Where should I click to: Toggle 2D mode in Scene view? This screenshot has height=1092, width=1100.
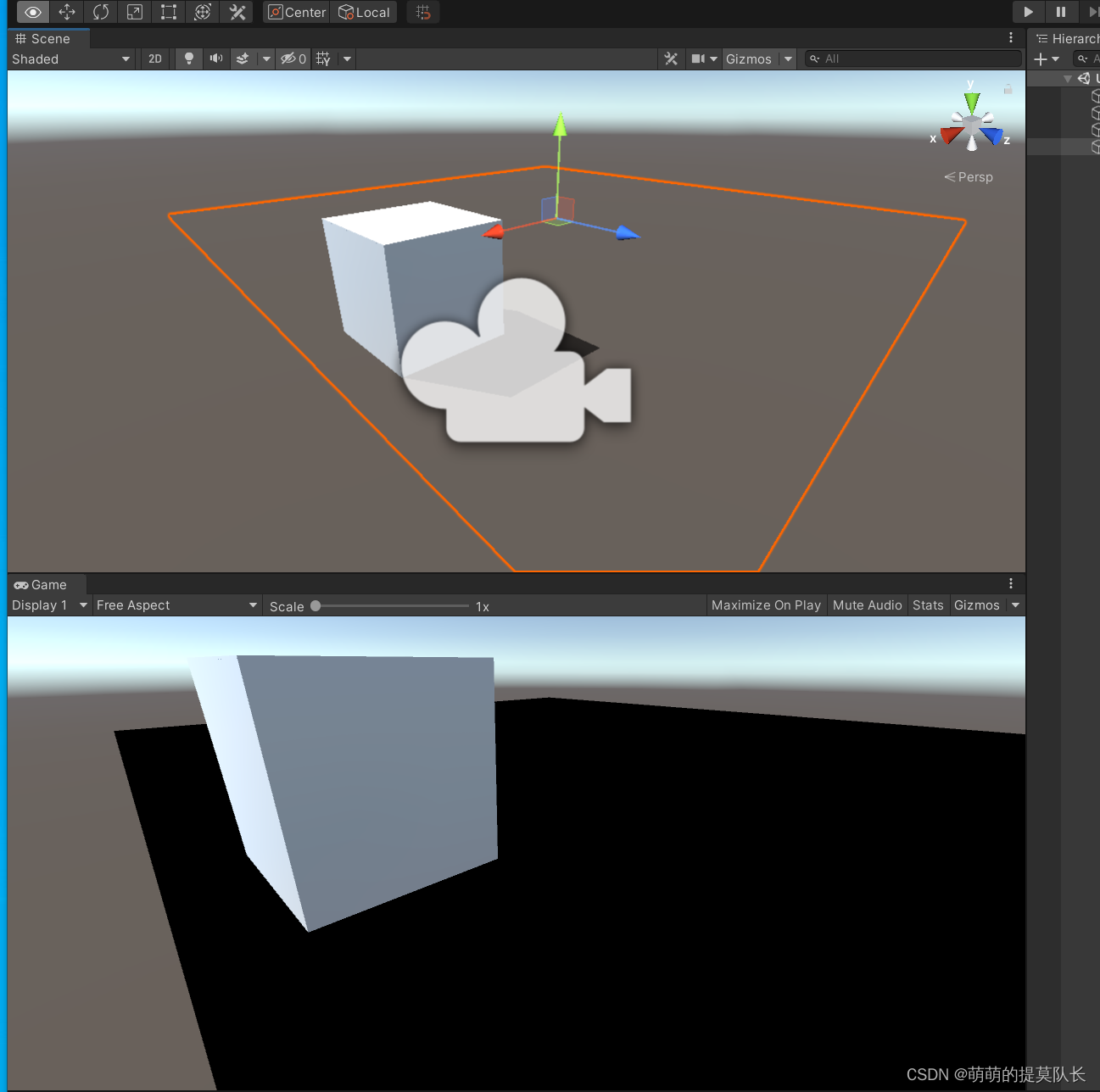click(x=155, y=58)
